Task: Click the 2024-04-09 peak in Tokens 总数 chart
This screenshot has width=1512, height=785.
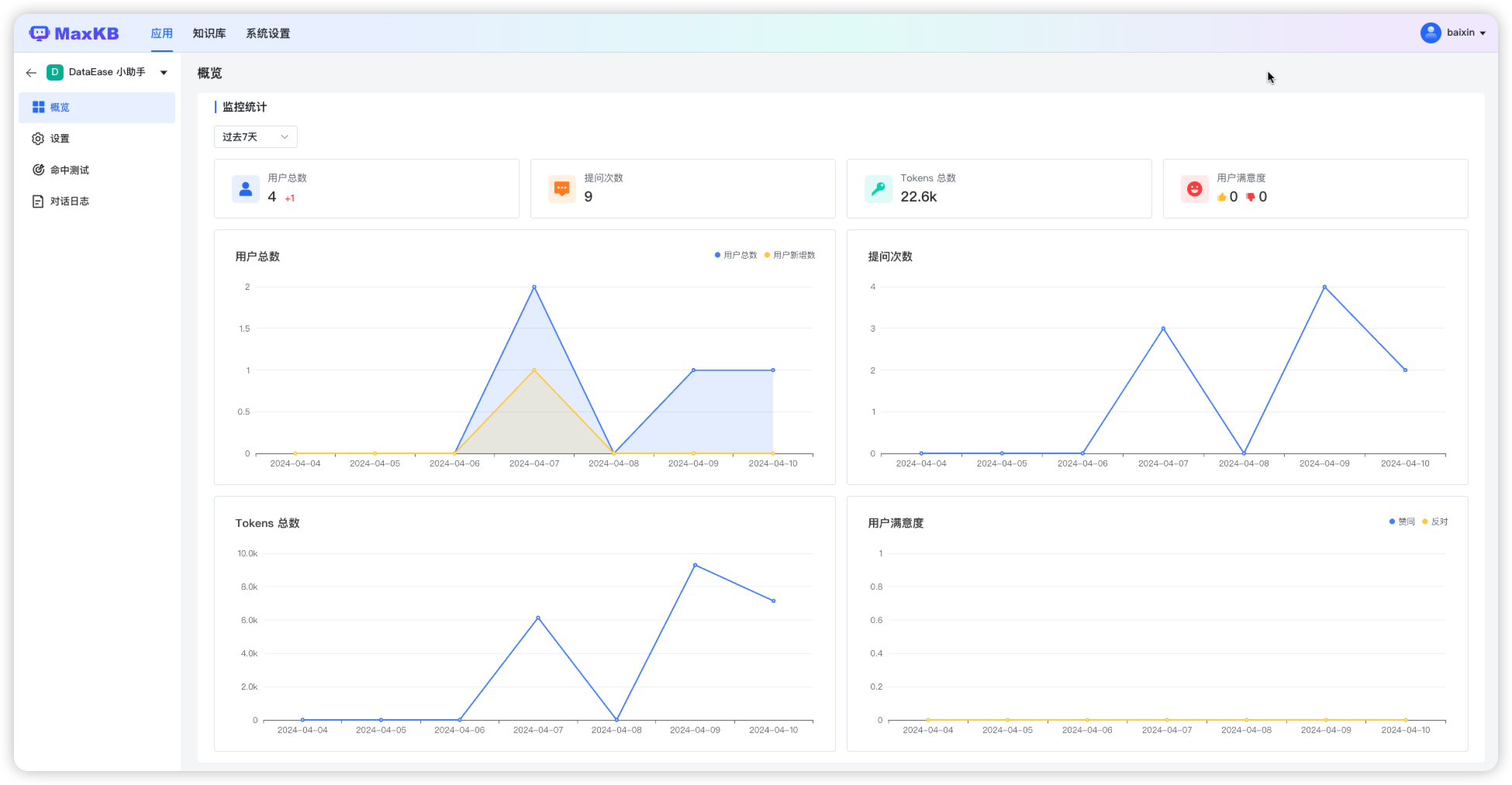Action: click(x=695, y=565)
